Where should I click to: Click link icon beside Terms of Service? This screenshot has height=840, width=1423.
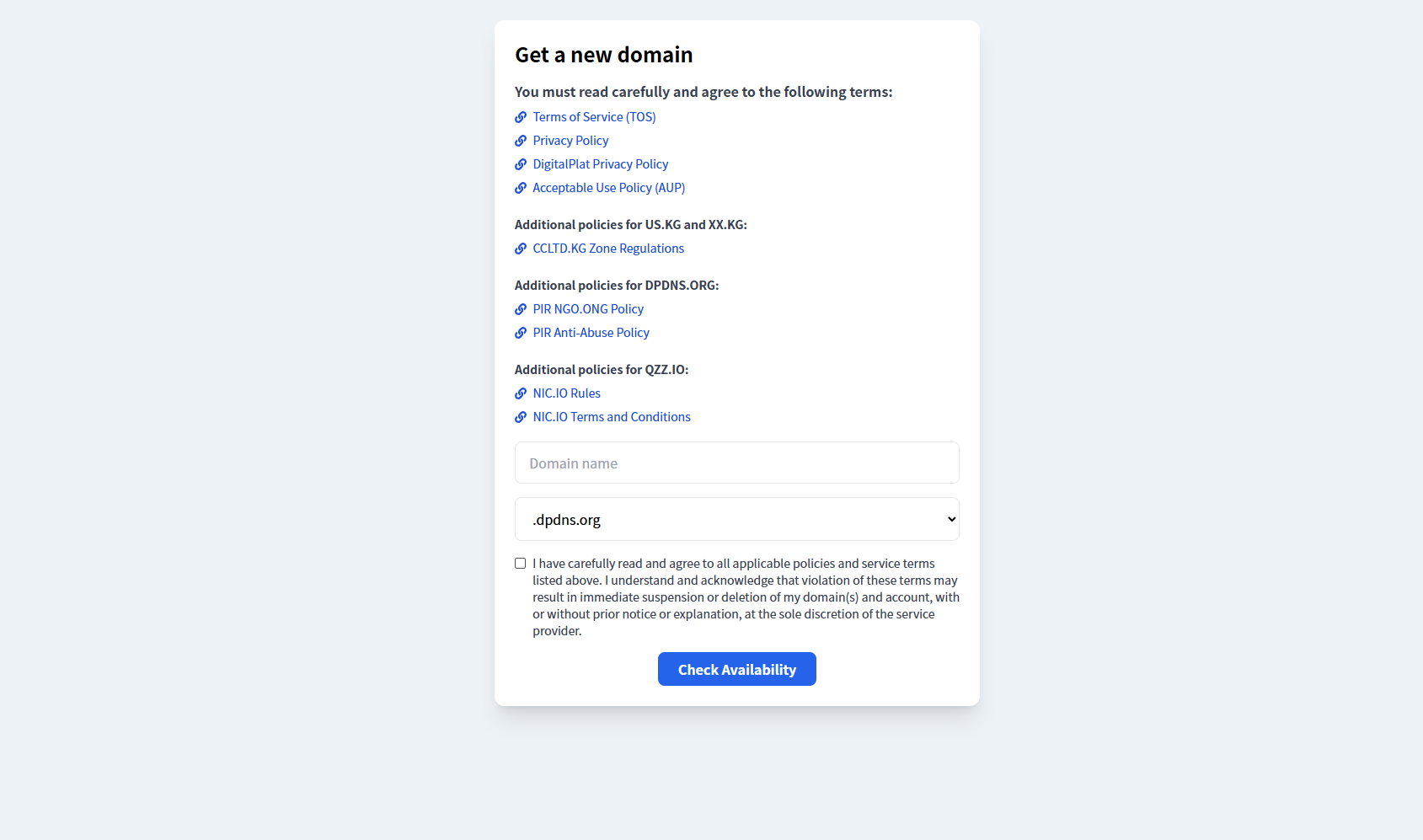[x=521, y=117]
